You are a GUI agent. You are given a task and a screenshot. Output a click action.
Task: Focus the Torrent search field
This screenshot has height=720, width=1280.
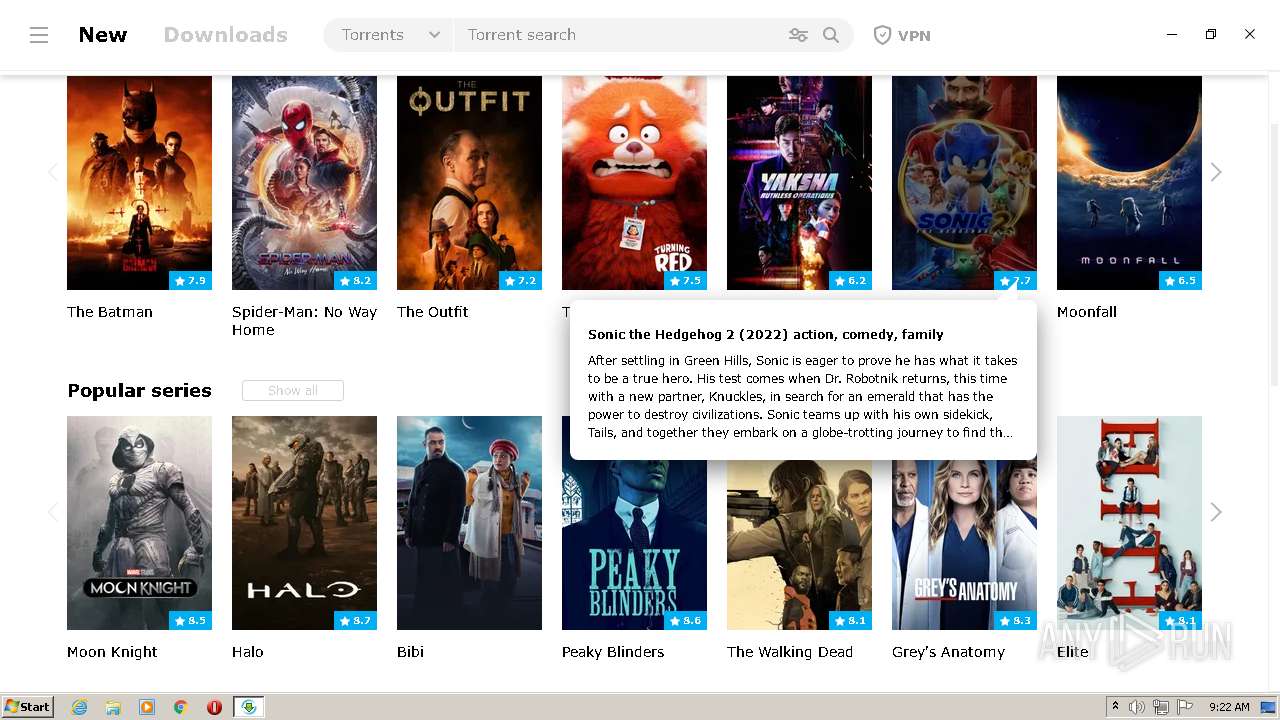[x=620, y=35]
